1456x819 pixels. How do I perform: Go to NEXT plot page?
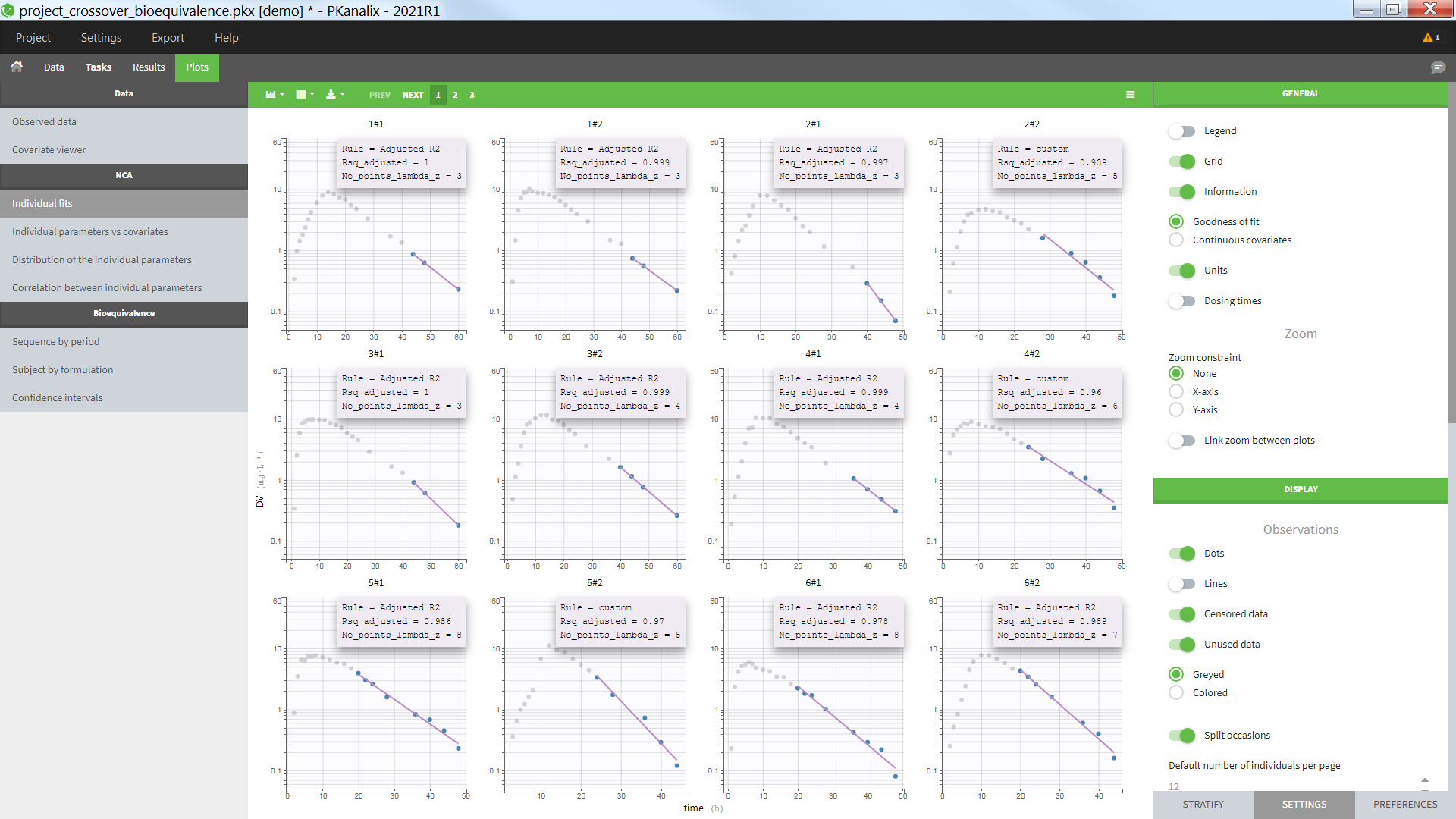point(413,95)
